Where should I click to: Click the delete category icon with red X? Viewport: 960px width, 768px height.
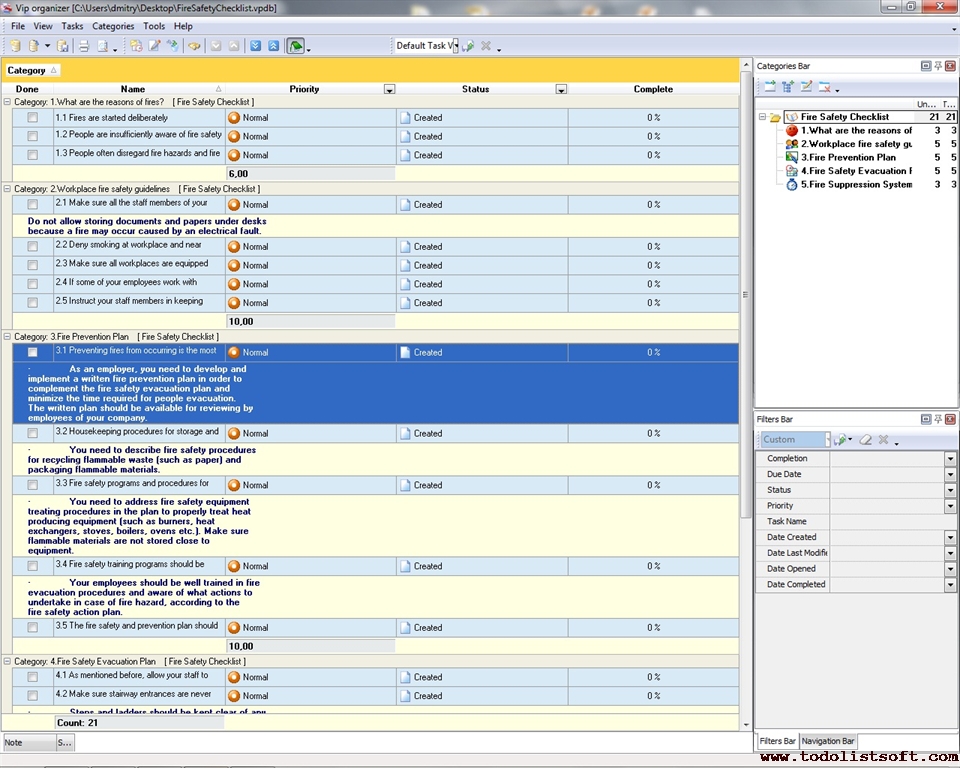coord(824,87)
